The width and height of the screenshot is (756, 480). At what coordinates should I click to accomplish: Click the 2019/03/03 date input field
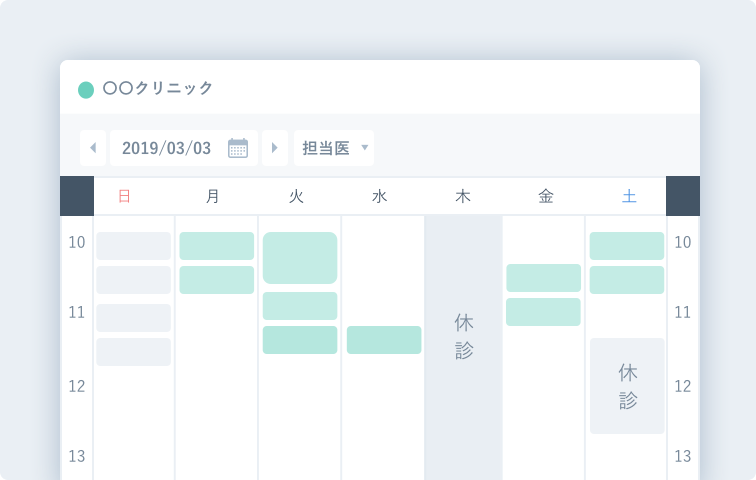167,148
